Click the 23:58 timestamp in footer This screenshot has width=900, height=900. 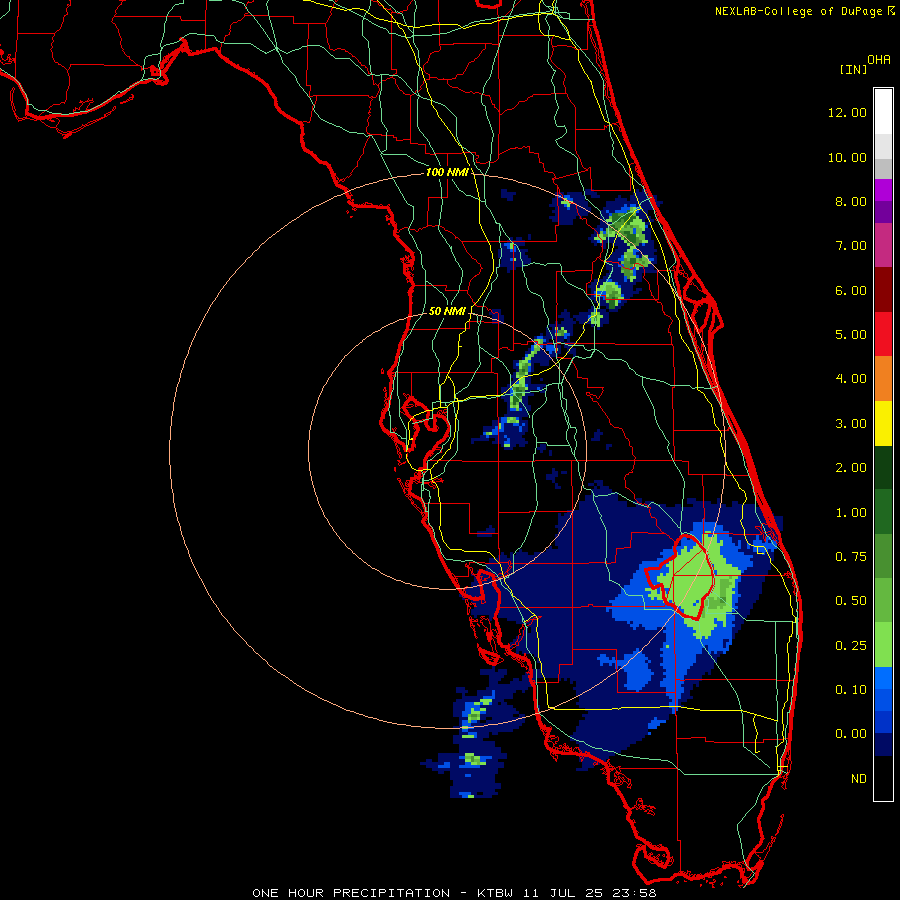click(x=634, y=893)
